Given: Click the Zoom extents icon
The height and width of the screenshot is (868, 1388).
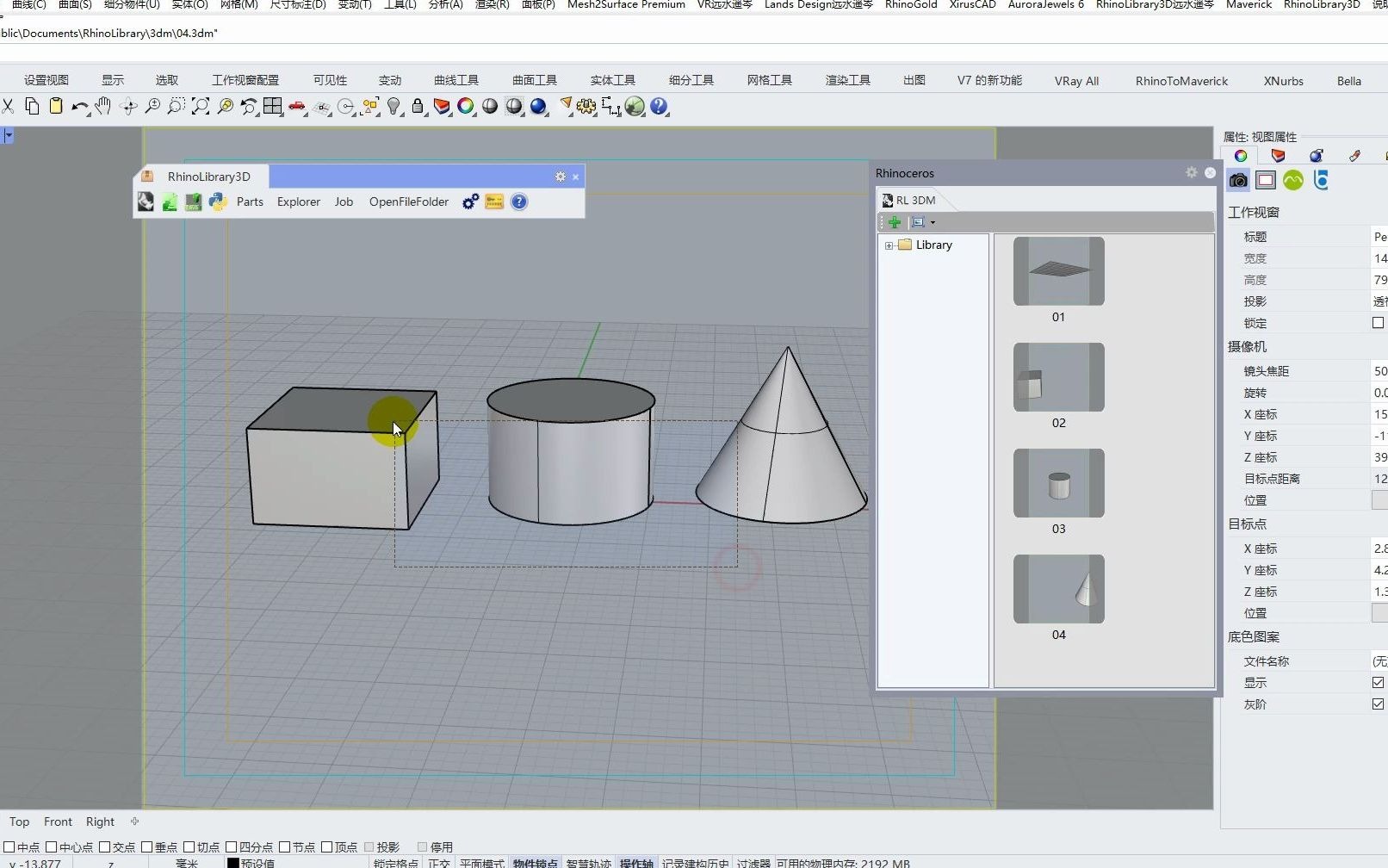Looking at the screenshot, I should pos(201,106).
